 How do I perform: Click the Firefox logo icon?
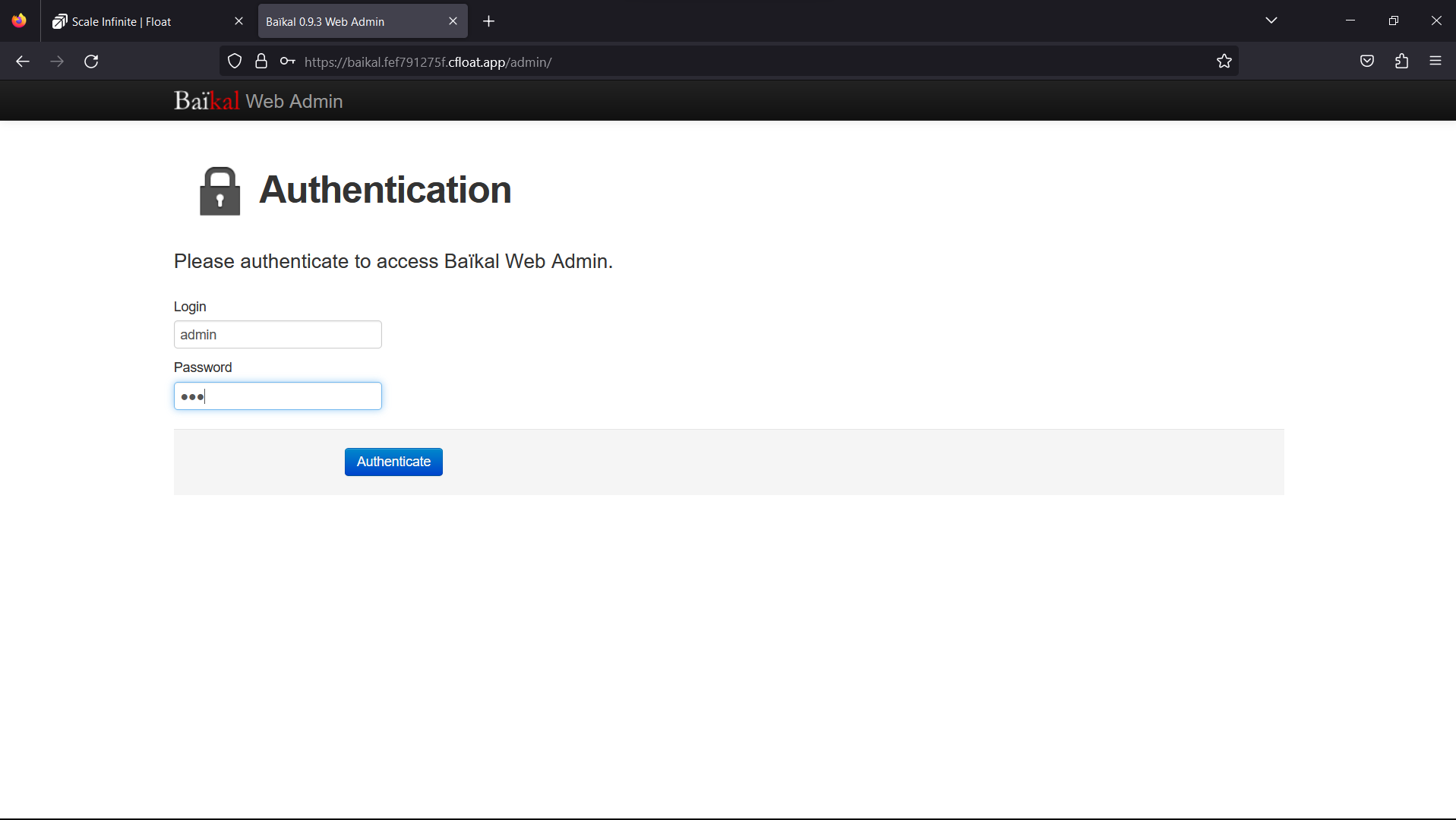point(19,20)
